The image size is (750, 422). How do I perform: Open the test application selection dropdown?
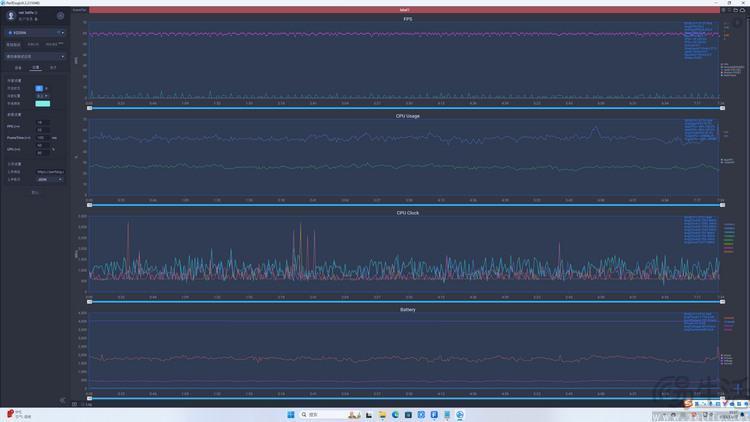[x=35, y=56]
